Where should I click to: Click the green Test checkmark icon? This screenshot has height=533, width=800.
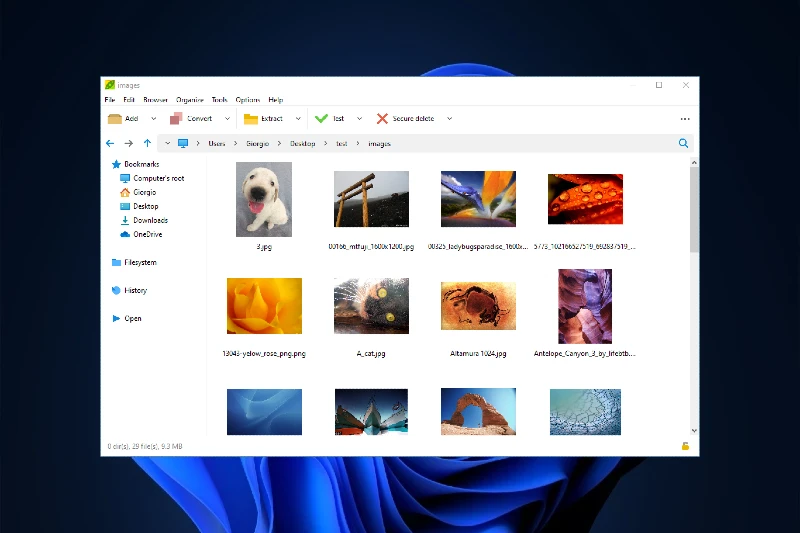(x=321, y=118)
